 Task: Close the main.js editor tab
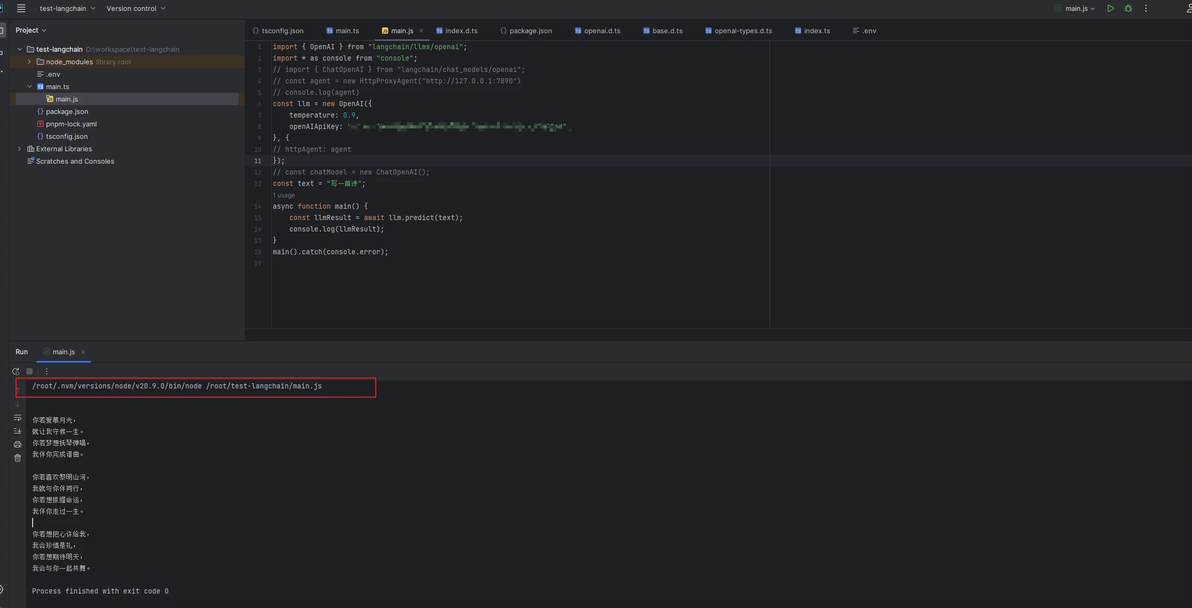pyautogui.click(x=421, y=31)
